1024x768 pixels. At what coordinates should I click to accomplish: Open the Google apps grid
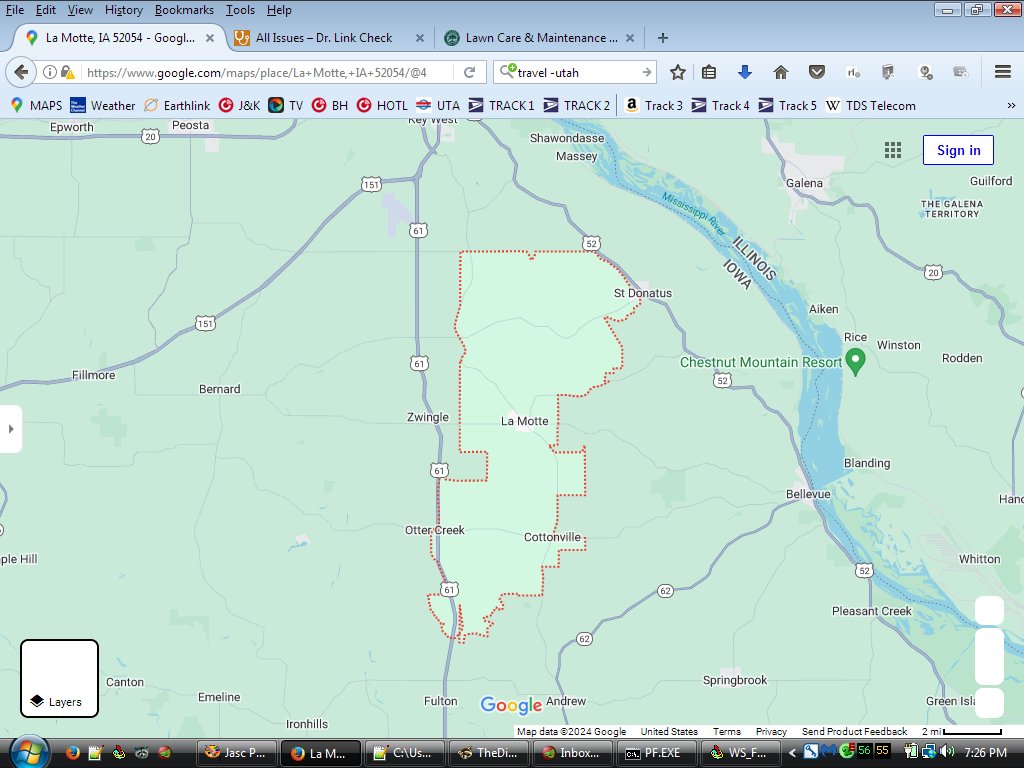893,150
